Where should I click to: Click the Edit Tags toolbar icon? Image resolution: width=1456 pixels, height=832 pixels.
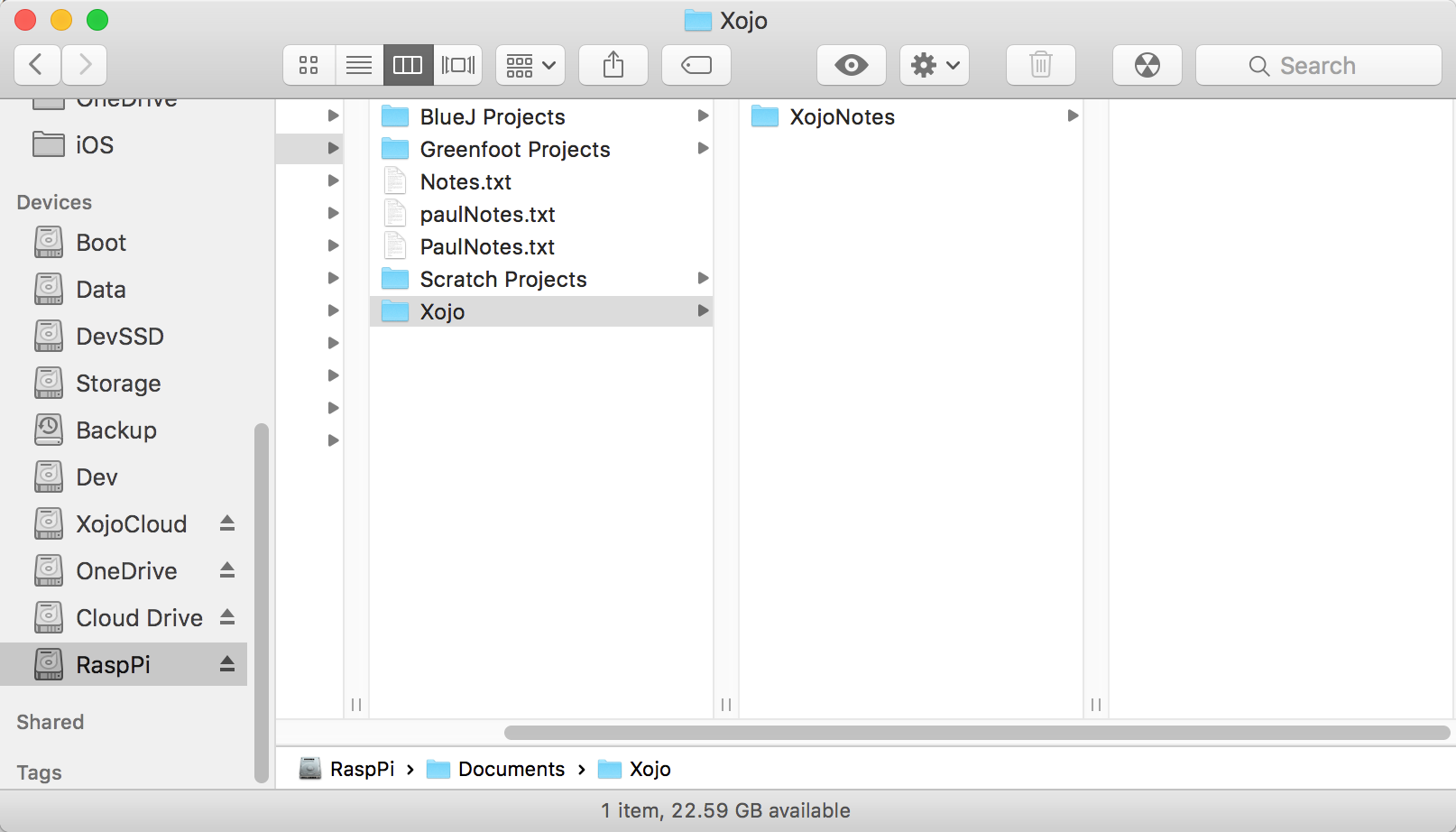pyautogui.click(x=696, y=65)
